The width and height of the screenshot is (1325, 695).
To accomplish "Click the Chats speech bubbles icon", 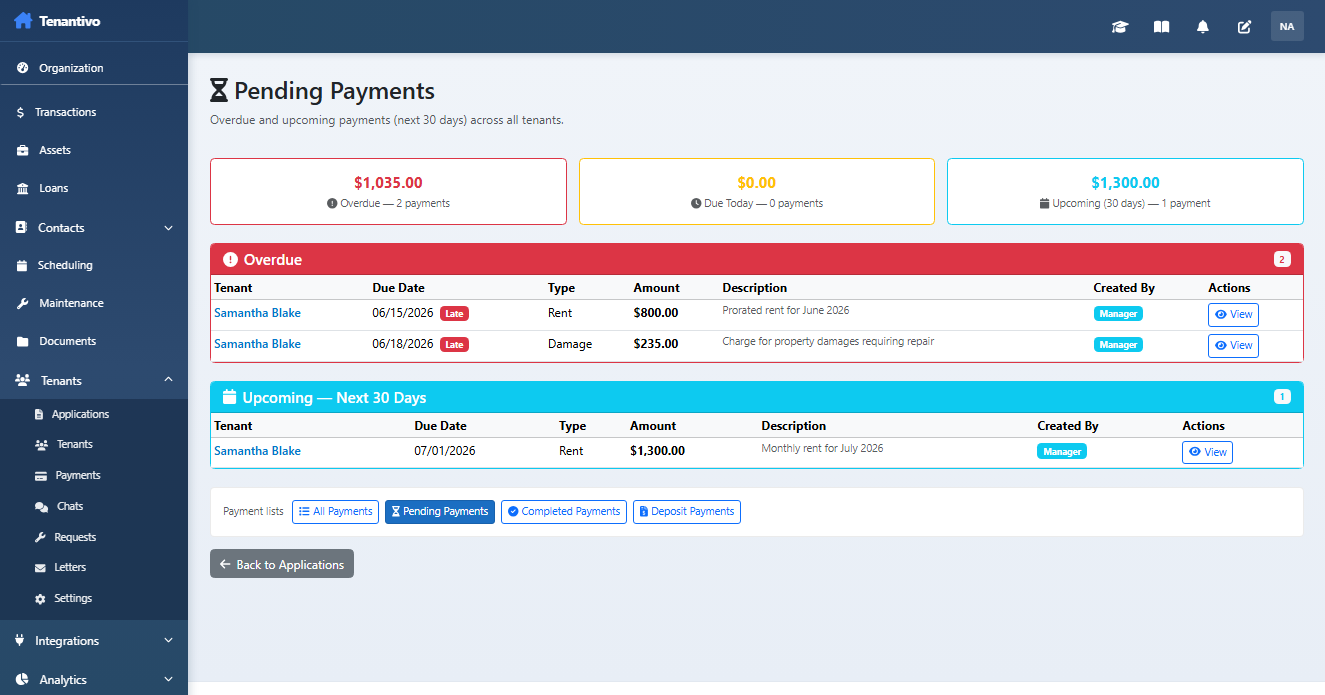I will click(41, 507).
